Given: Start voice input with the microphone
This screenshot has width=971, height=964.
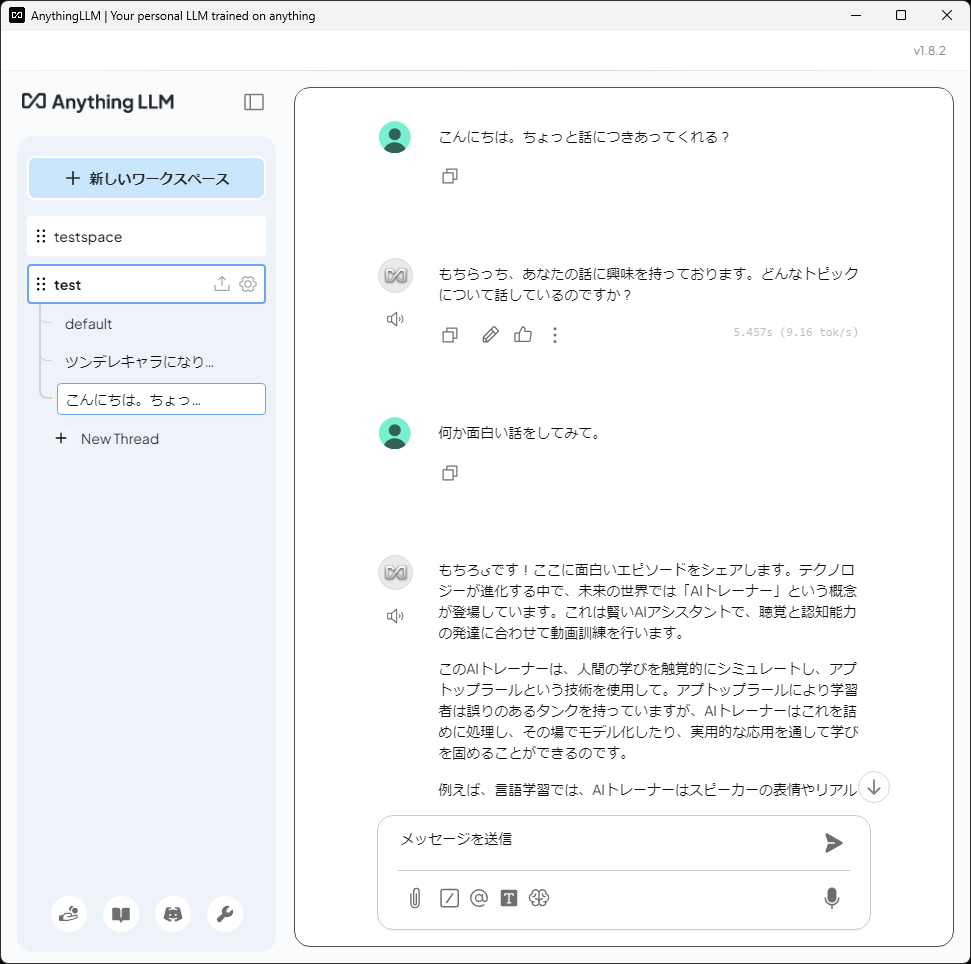Looking at the screenshot, I should pos(831,898).
